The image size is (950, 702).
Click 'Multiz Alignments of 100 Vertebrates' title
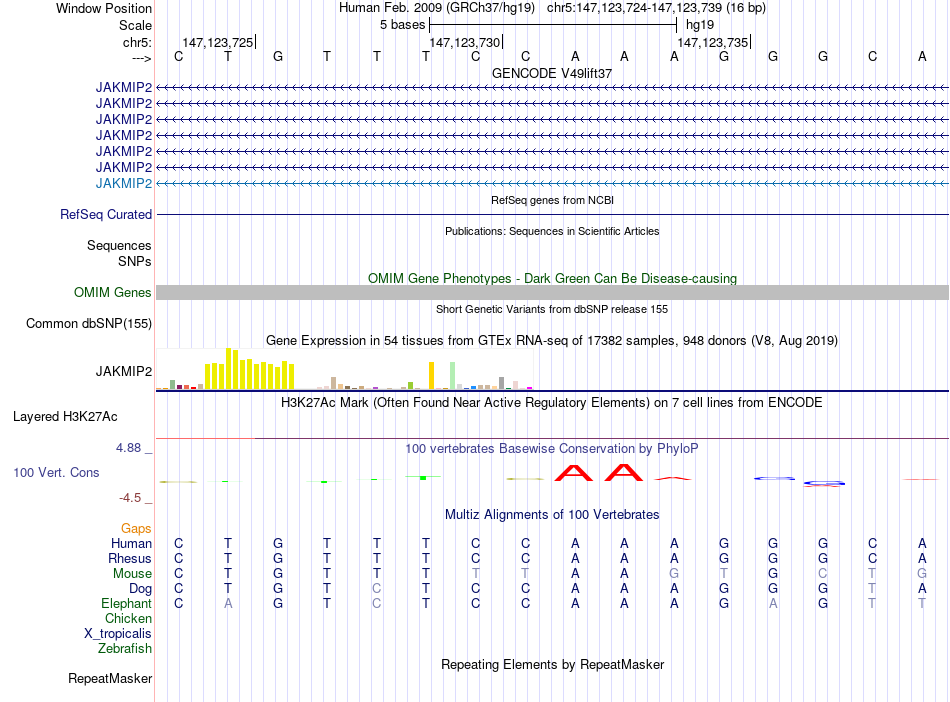(x=552, y=515)
